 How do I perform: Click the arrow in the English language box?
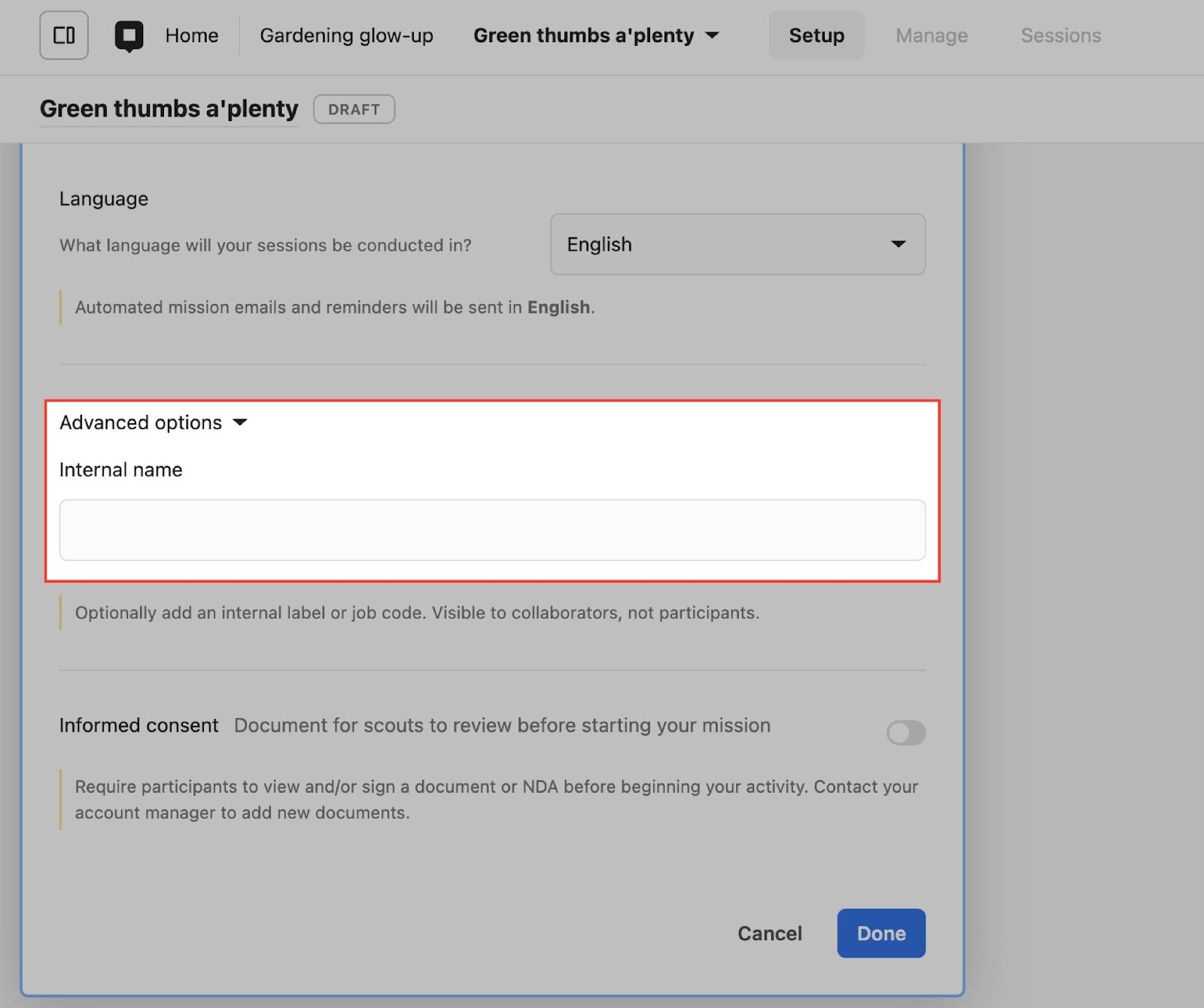click(898, 244)
